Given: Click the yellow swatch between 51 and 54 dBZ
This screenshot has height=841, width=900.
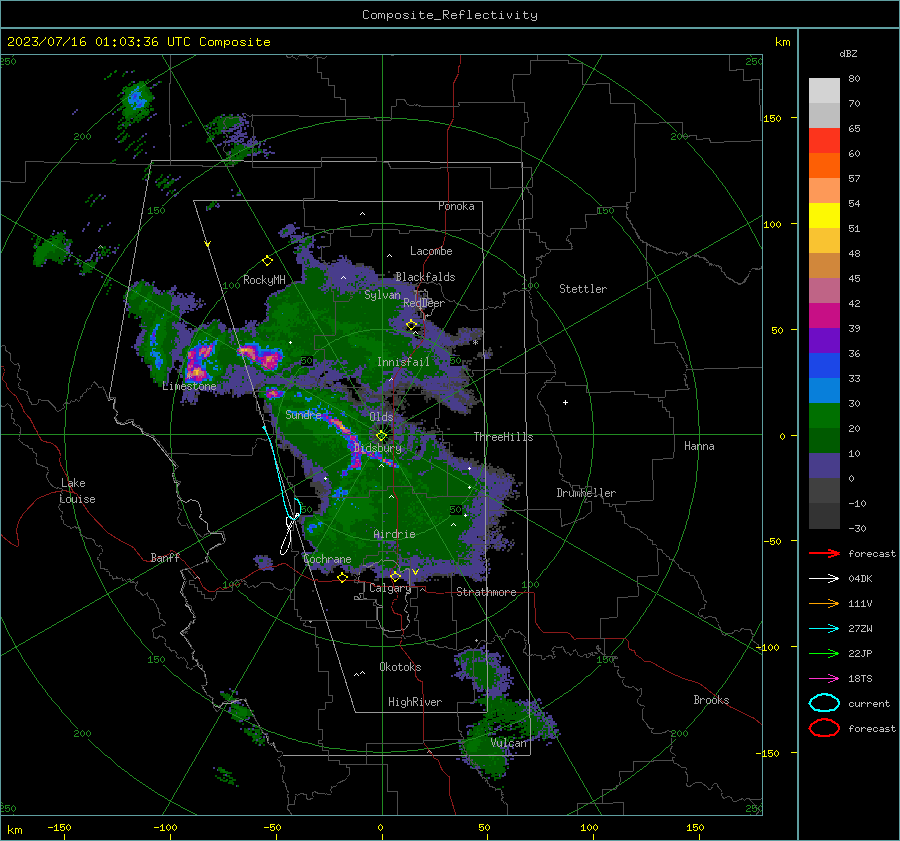Looking at the screenshot, I should [824, 216].
